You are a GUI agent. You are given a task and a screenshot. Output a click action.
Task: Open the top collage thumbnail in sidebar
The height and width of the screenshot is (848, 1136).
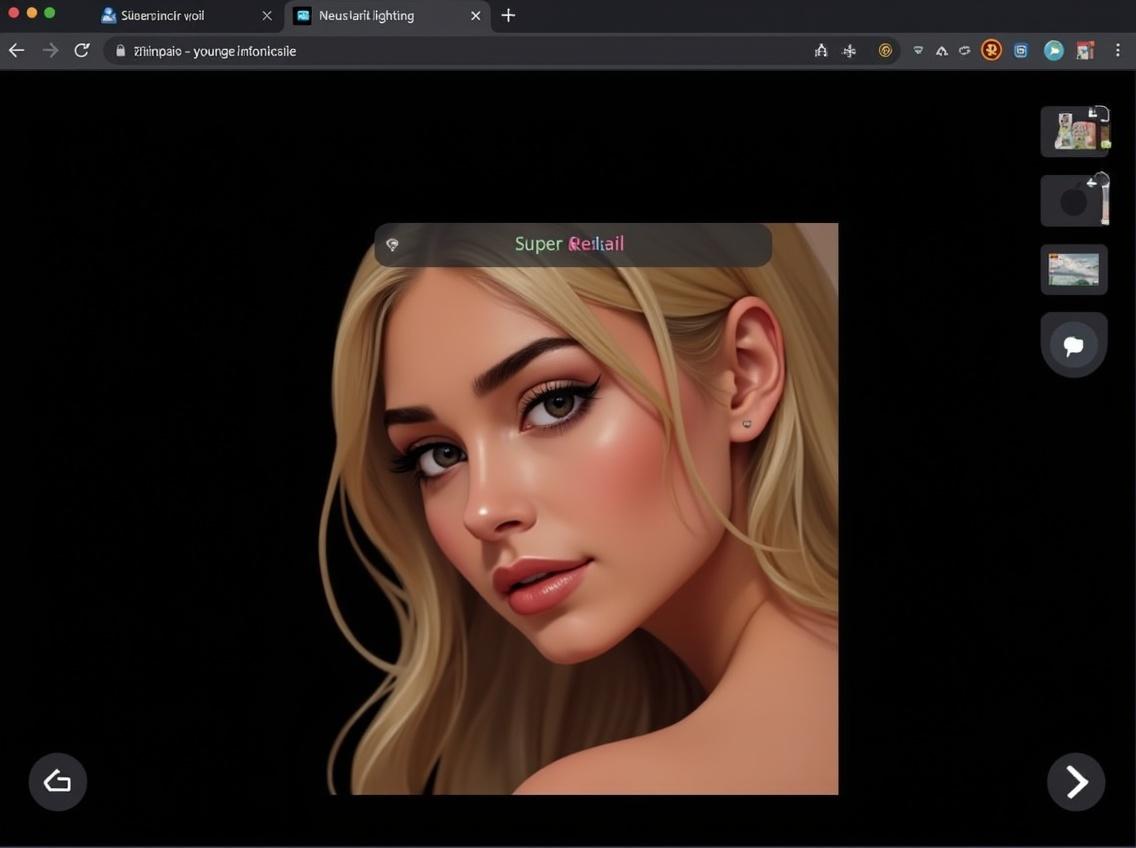click(x=1074, y=132)
